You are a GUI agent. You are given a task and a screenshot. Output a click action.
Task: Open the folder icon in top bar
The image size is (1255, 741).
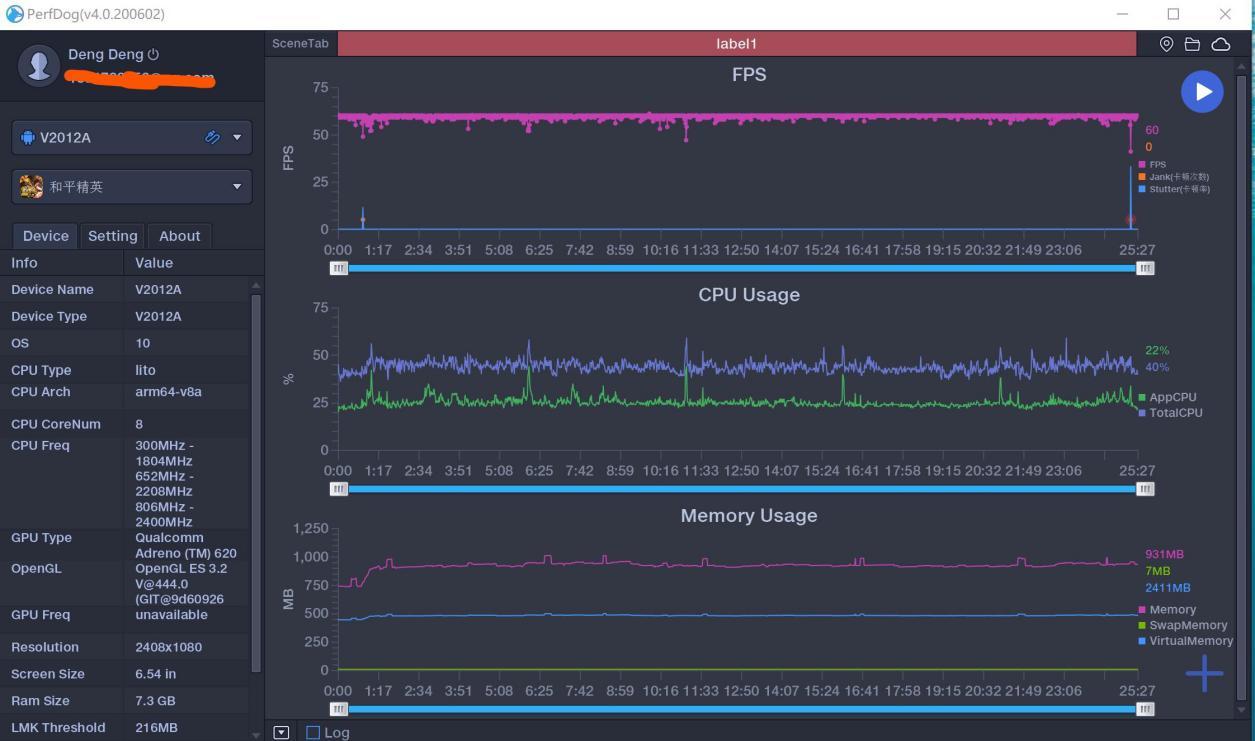1192,44
